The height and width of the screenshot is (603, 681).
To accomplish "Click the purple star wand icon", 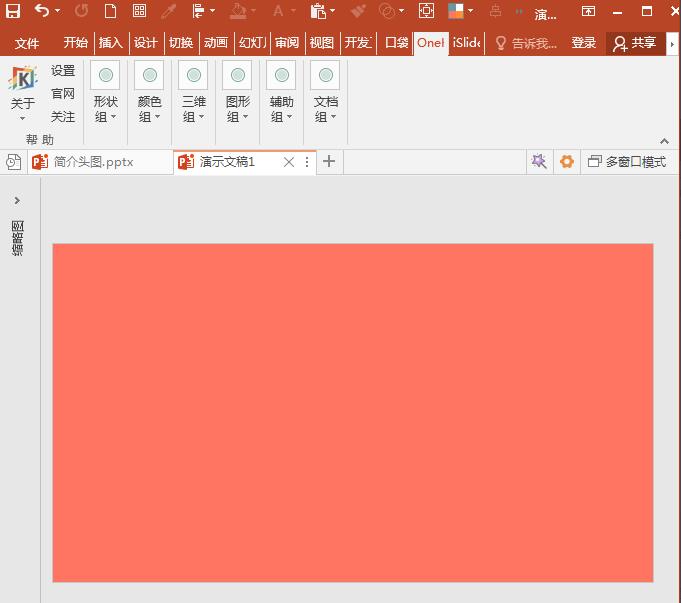I will 539,162.
